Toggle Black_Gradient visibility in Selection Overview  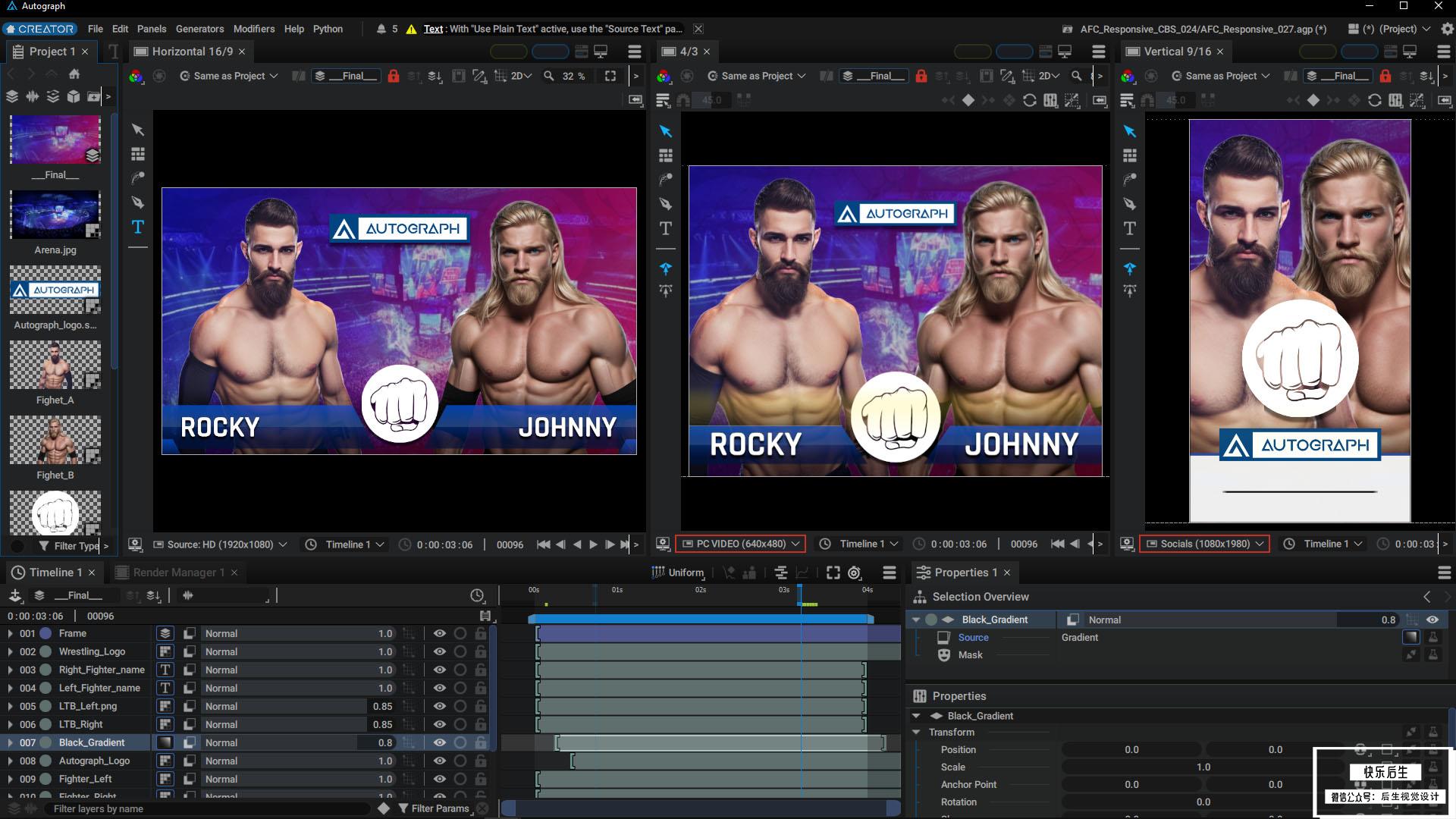pyautogui.click(x=1432, y=620)
